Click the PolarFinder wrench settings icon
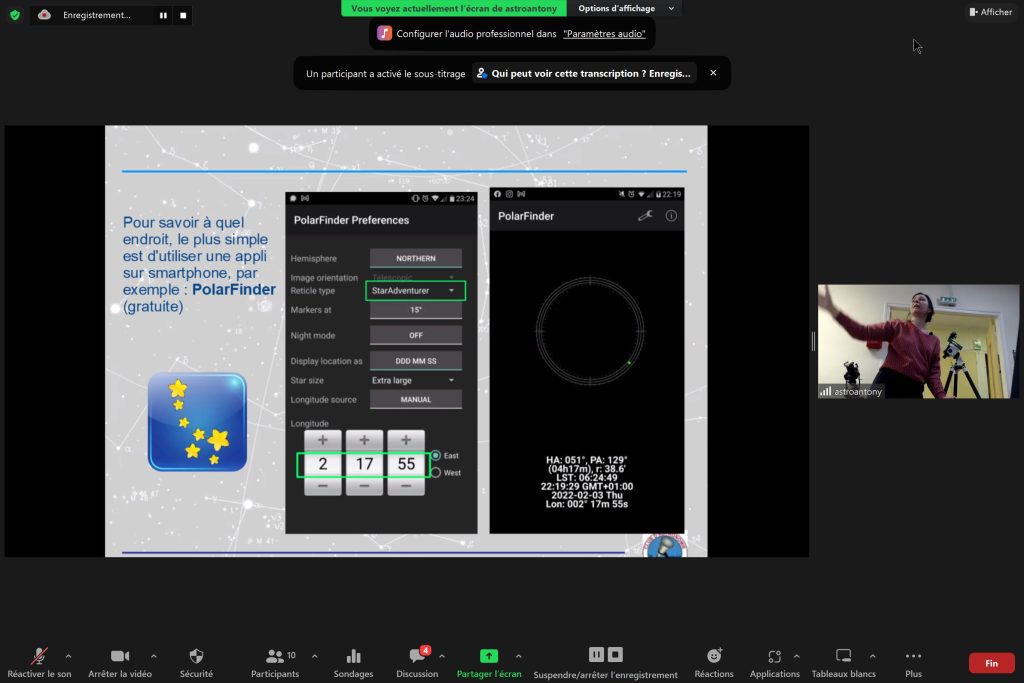The width and height of the screenshot is (1024, 683). (x=645, y=215)
